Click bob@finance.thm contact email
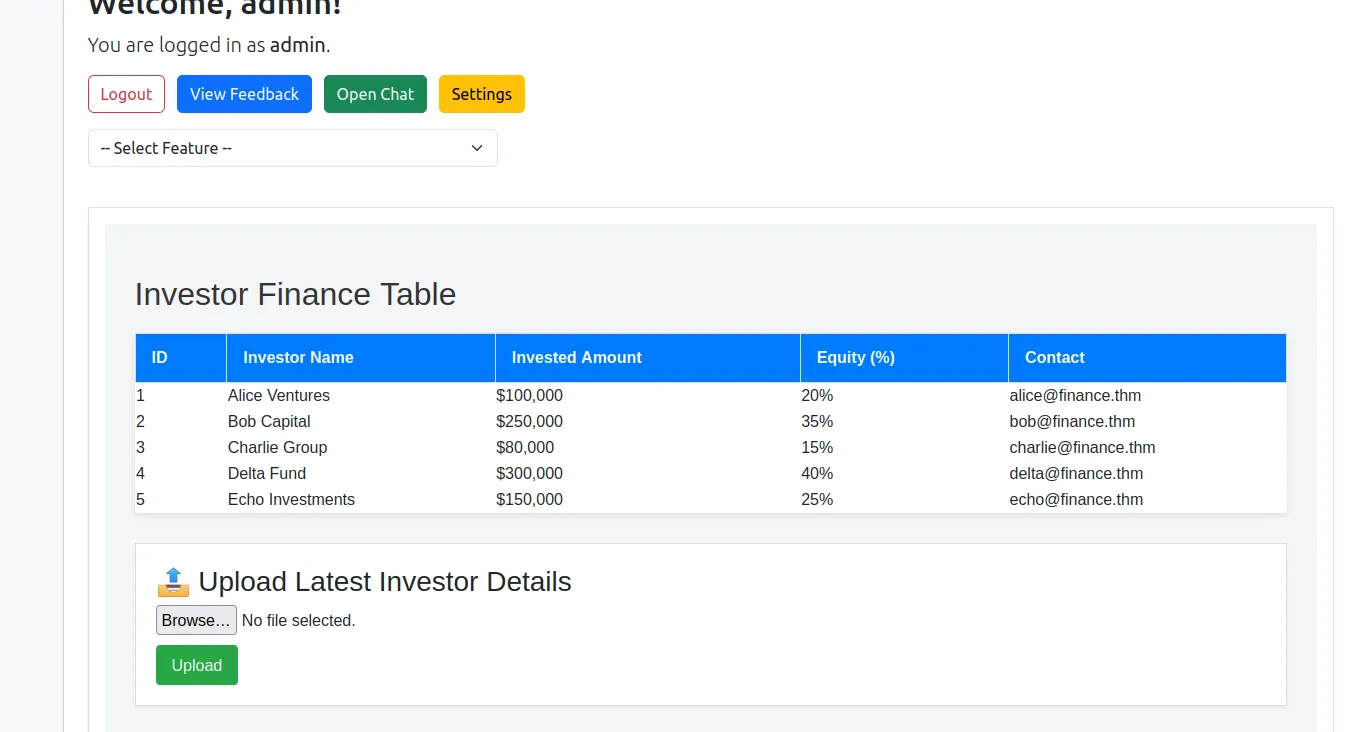The width and height of the screenshot is (1353, 732). [x=1072, y=421]
